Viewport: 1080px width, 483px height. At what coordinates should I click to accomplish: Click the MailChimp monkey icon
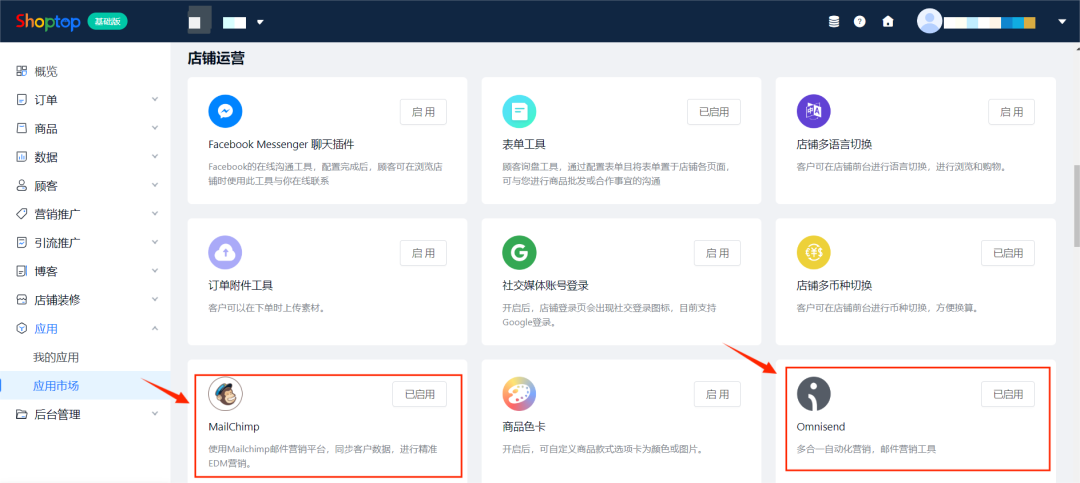pyautogui.click(x=225, y=394)
